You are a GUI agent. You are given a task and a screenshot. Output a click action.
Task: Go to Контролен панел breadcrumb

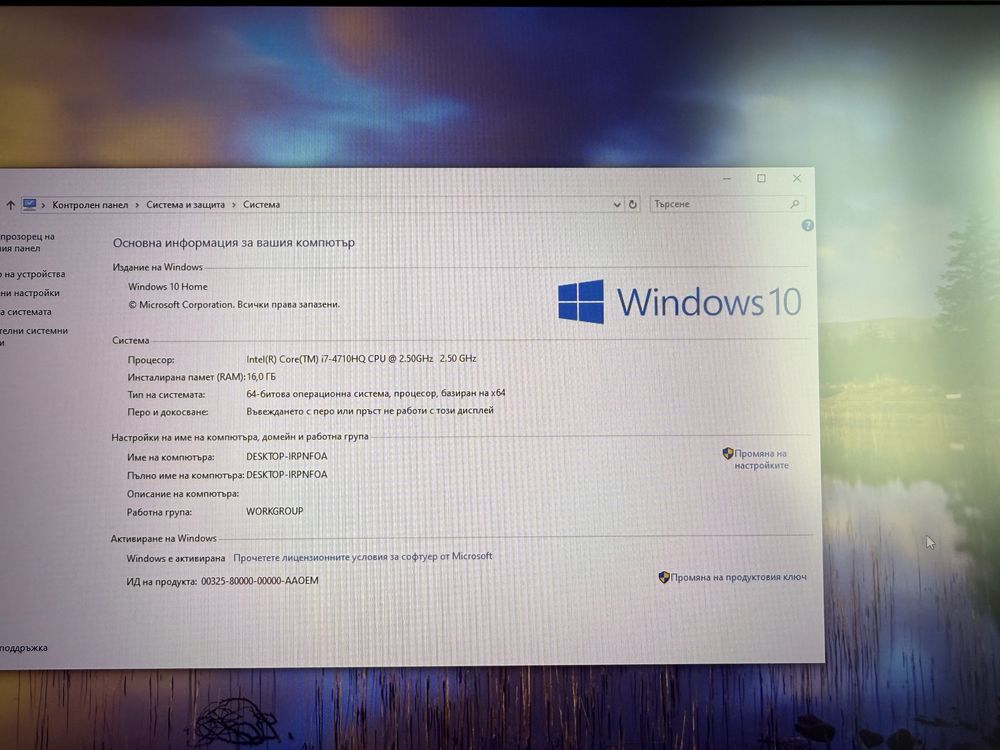[x=90, y=205]
